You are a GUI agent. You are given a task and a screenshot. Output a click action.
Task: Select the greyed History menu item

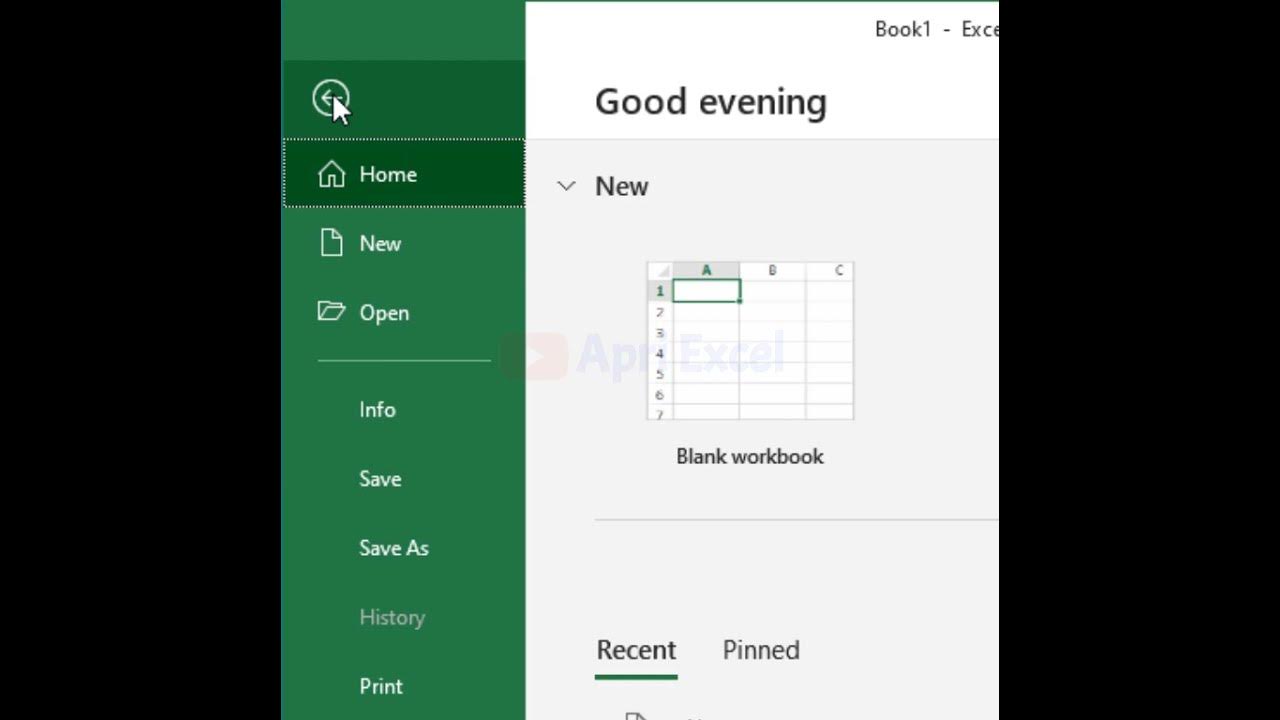coord(392,617)
